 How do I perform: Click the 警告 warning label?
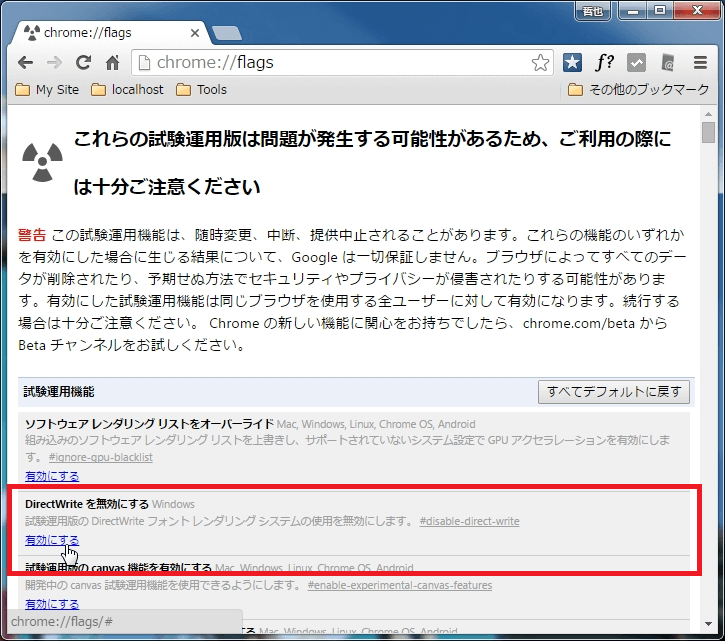[x=32, y=235]
